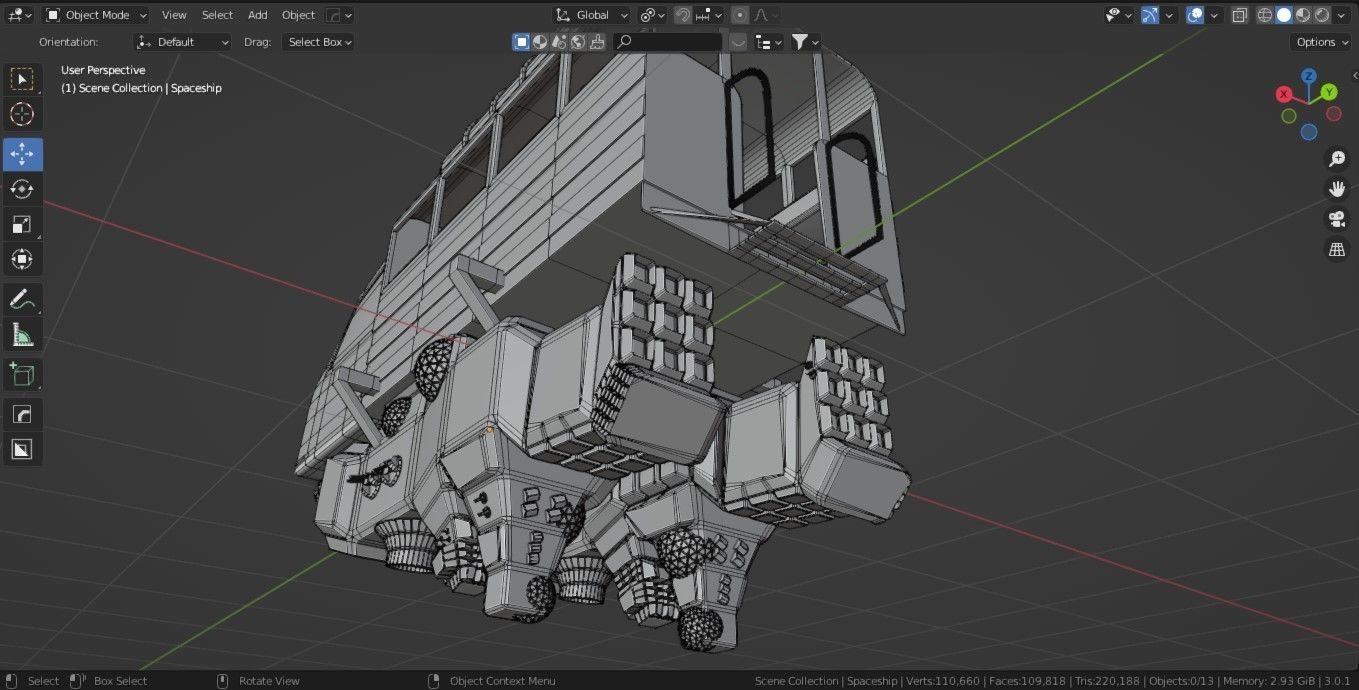Toggle viewport gizmos display
The height and width of the screenshot is (690, 1359).
click(1150, 15)
